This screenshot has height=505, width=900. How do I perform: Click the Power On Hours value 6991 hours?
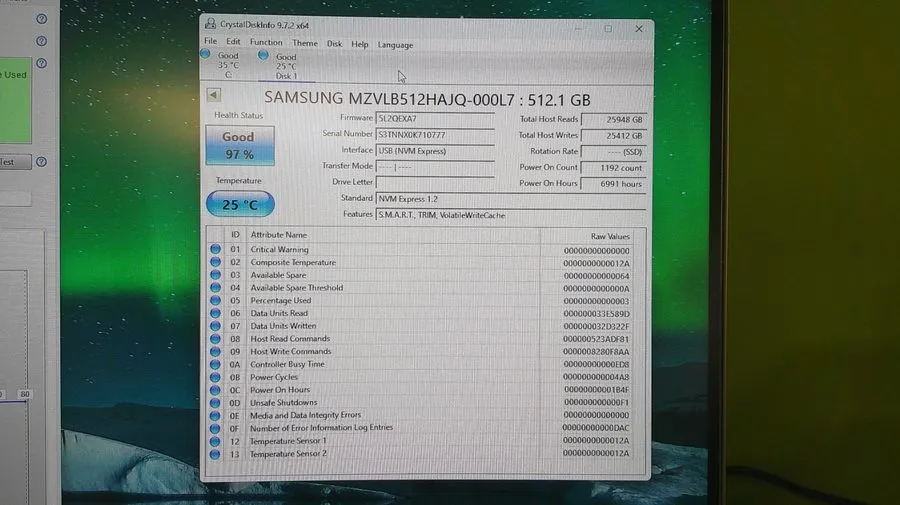(x=613, y=184)
